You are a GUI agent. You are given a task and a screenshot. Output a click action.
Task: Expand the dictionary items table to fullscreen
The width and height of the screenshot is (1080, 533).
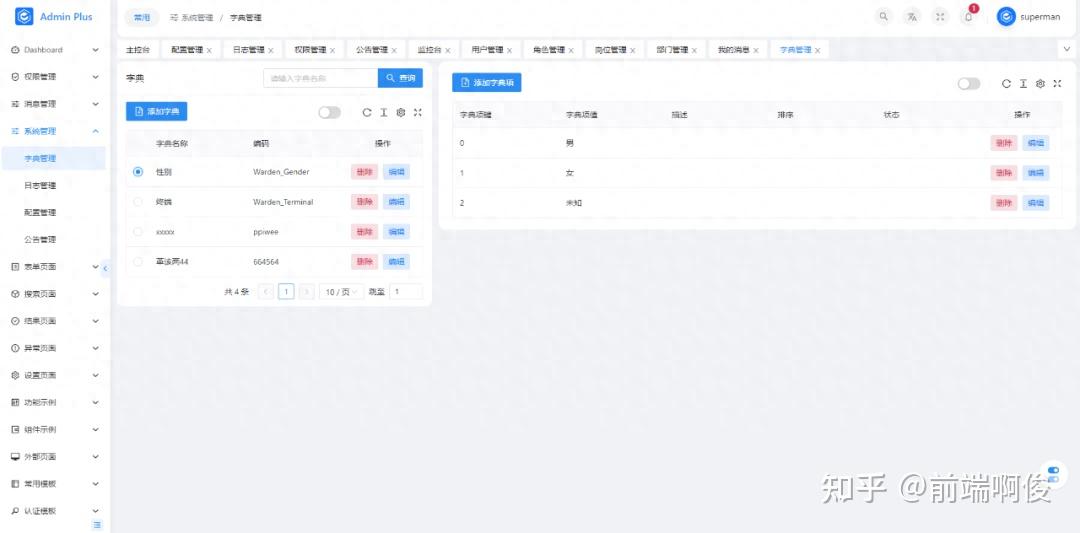click(1057, 83)
